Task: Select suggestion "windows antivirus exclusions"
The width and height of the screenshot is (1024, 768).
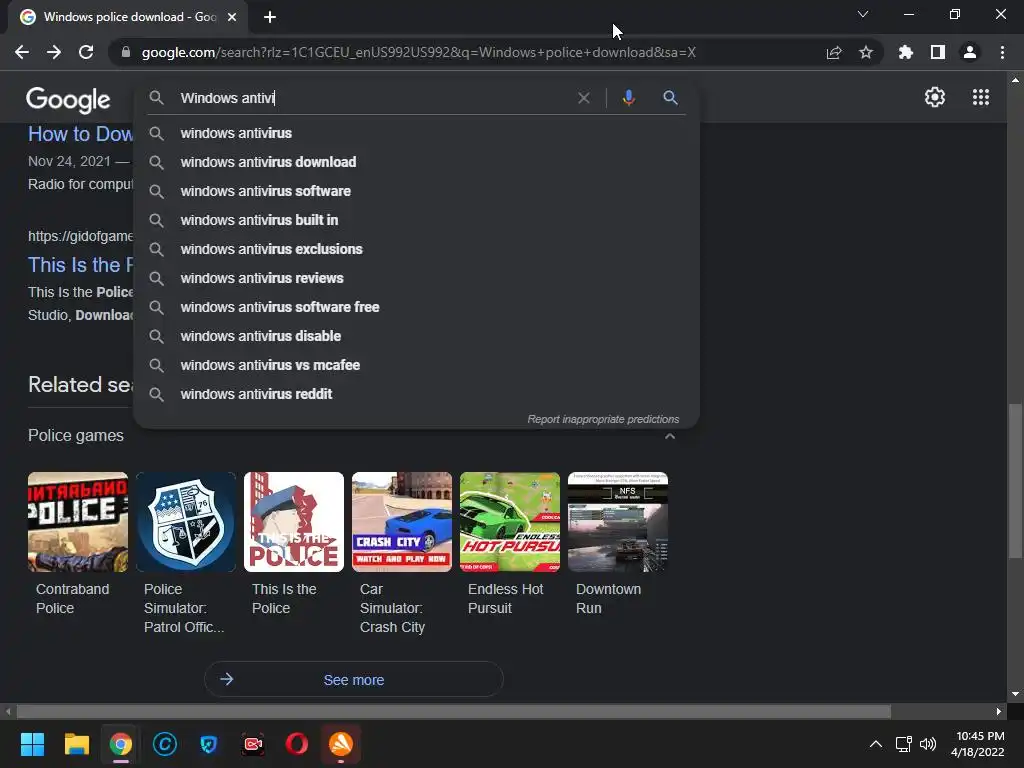Action: [416, 249]
